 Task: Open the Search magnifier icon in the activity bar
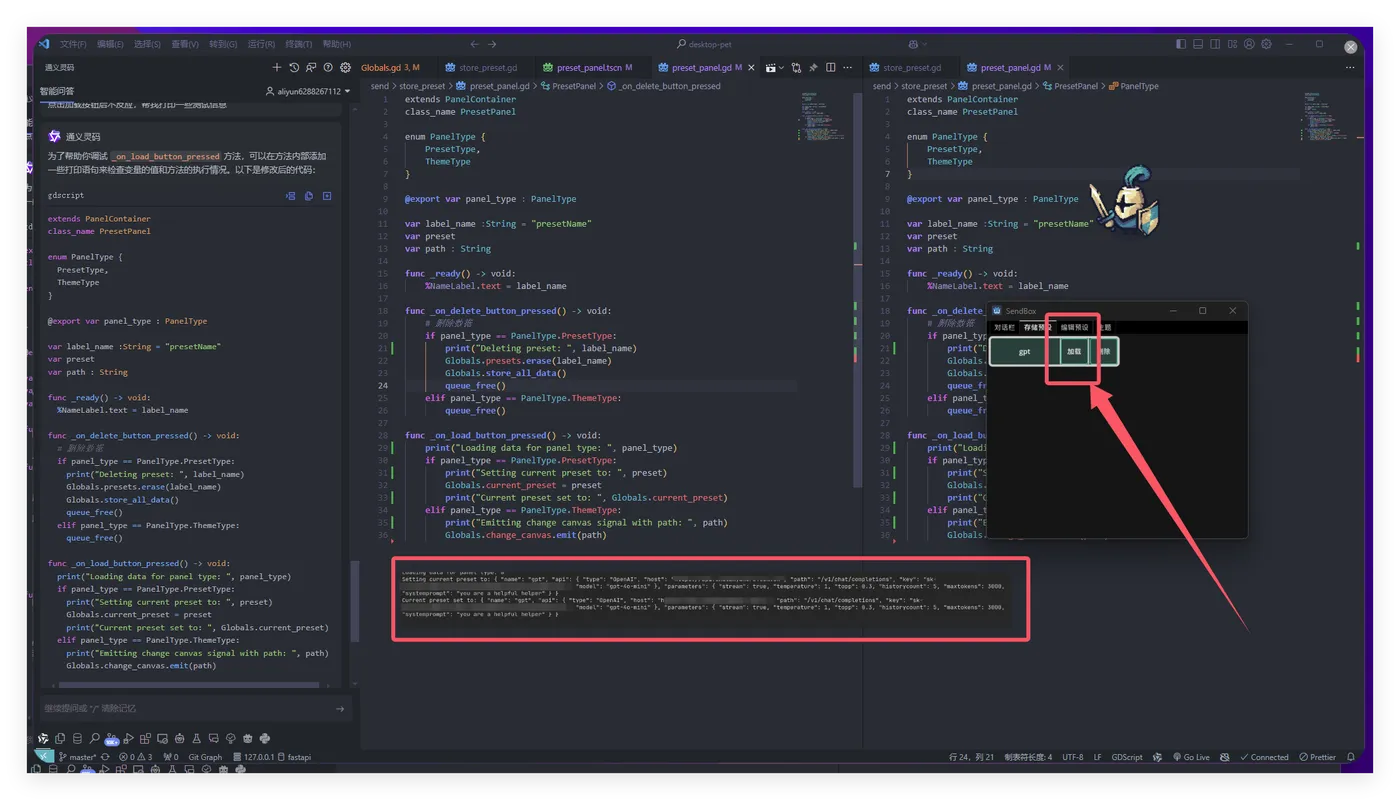click(x=94, y=739)
